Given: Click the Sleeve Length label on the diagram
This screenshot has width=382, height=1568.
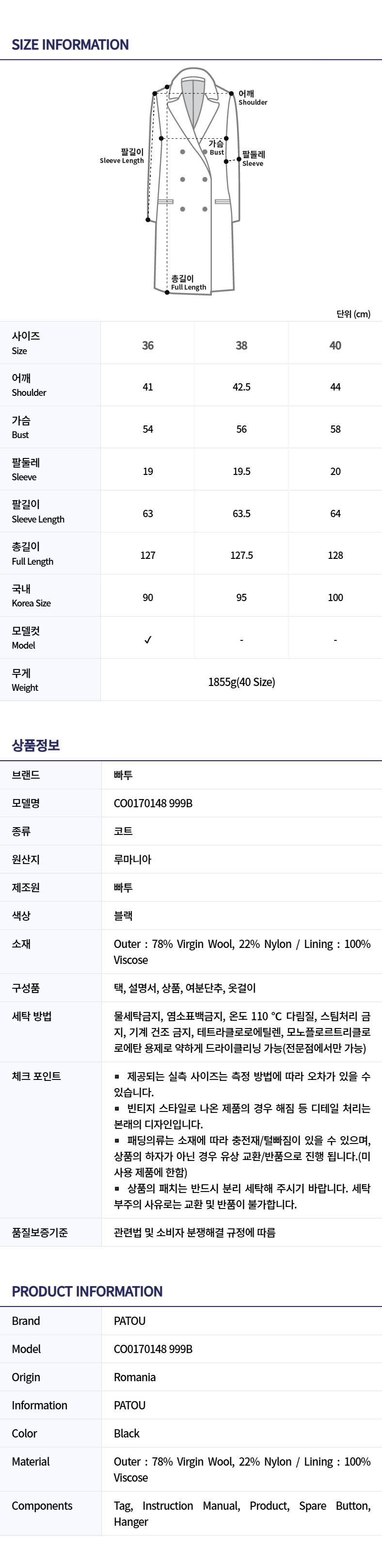Looking at the screenshot, I should point(122,156).
